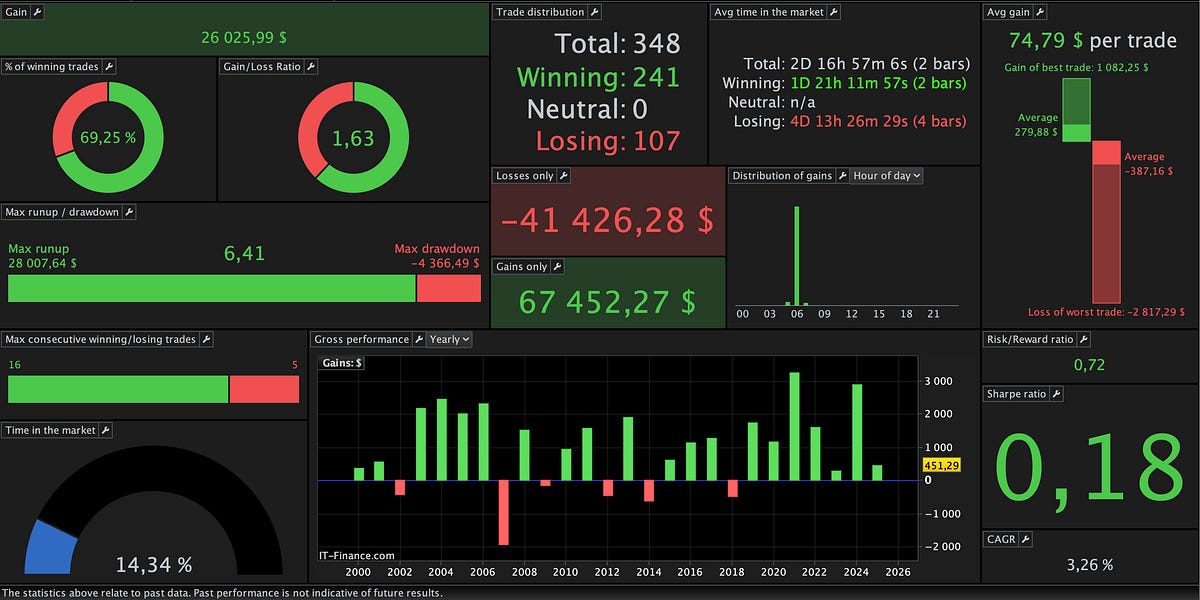
Task: Click the 14,34 % time in market value
Action: click(153, 565)
